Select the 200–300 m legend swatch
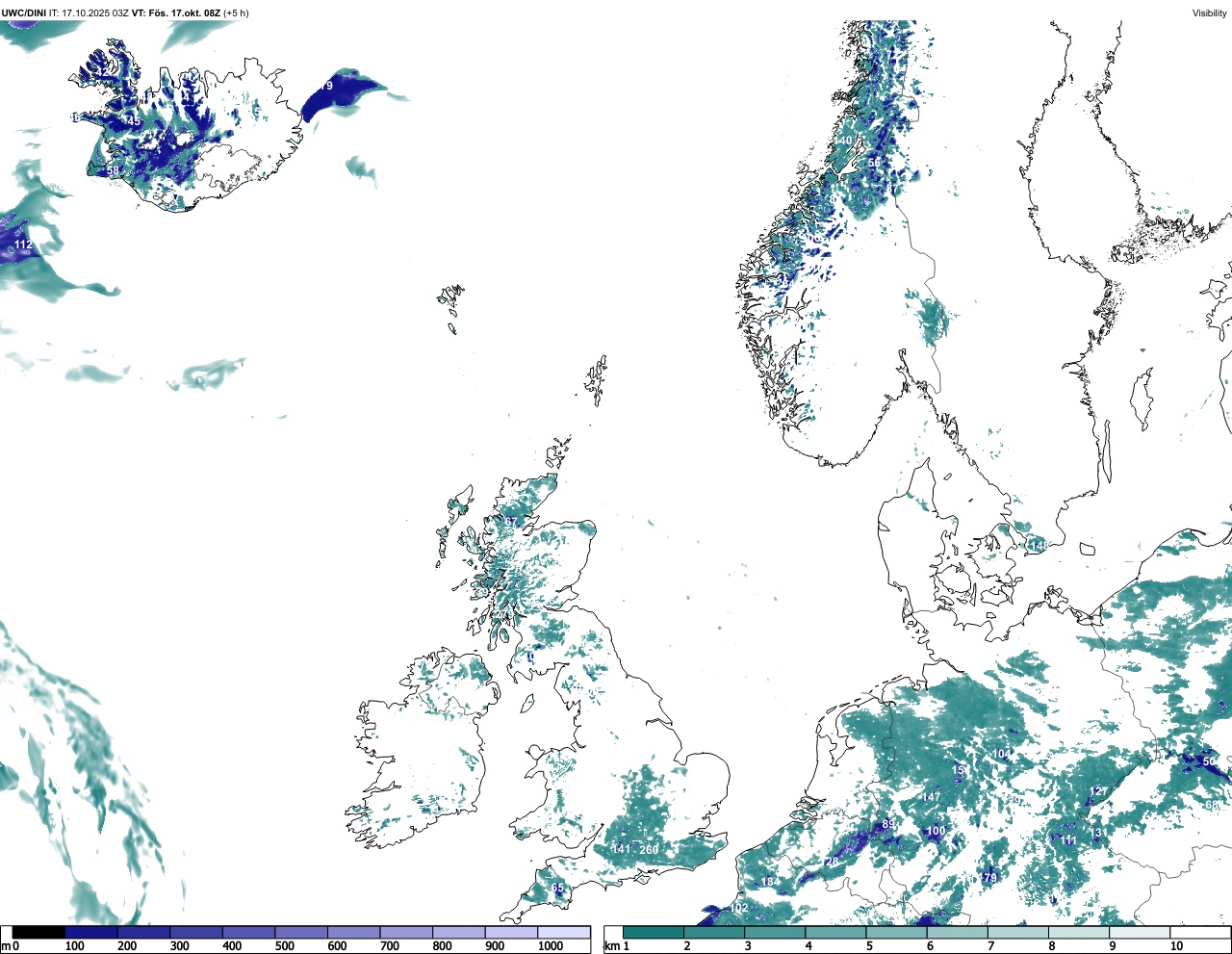The width and height of the screenshot is (1232, 954). [x=143, y=932]
